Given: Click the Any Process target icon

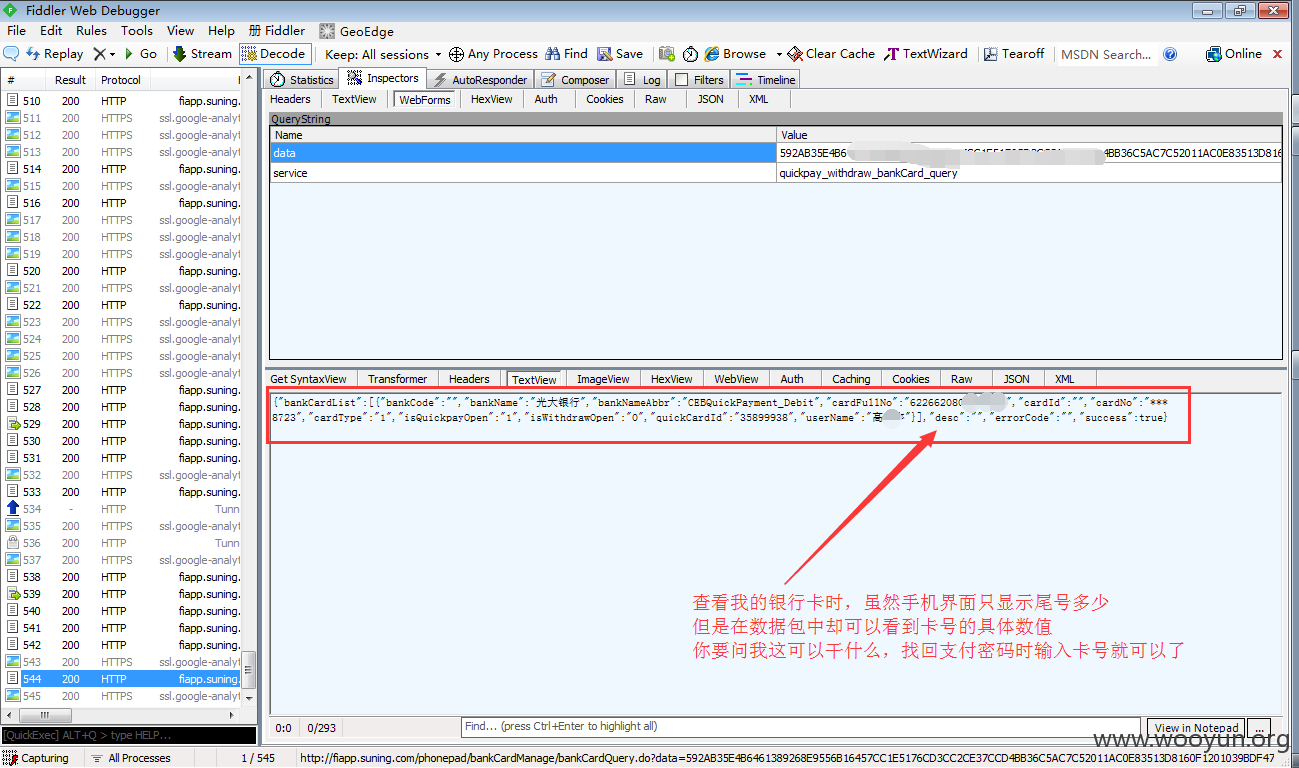Looking at the screenshot, I should coord(456,54).
